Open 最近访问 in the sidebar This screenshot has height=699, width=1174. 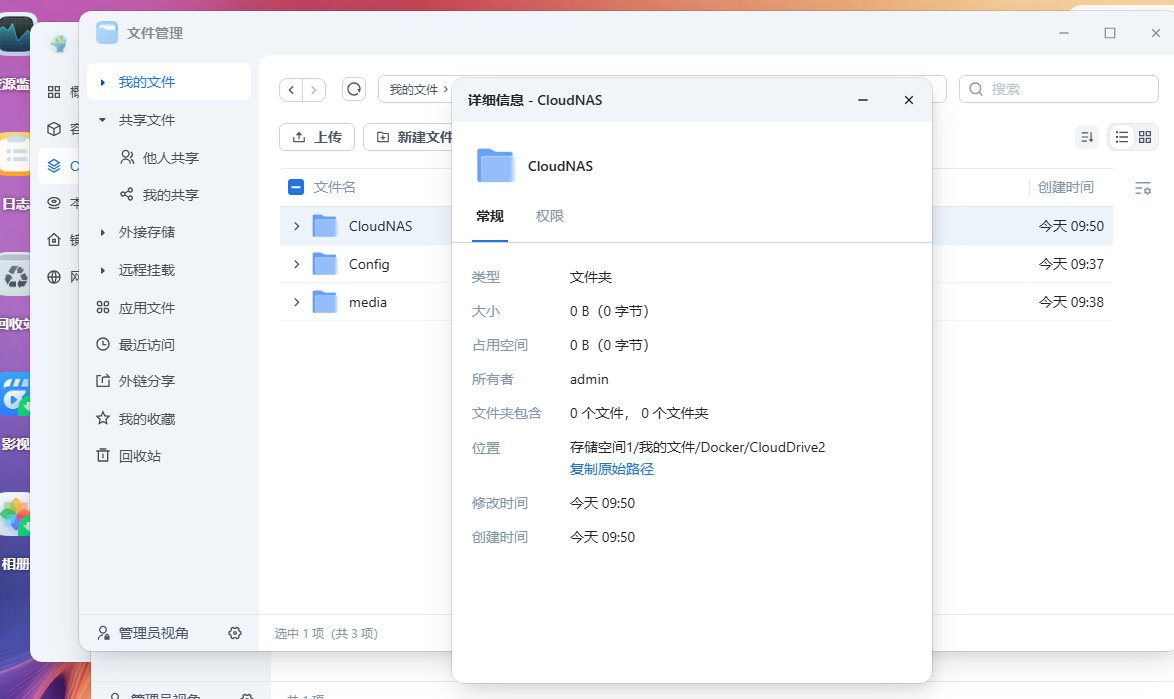tap(146, 345)
